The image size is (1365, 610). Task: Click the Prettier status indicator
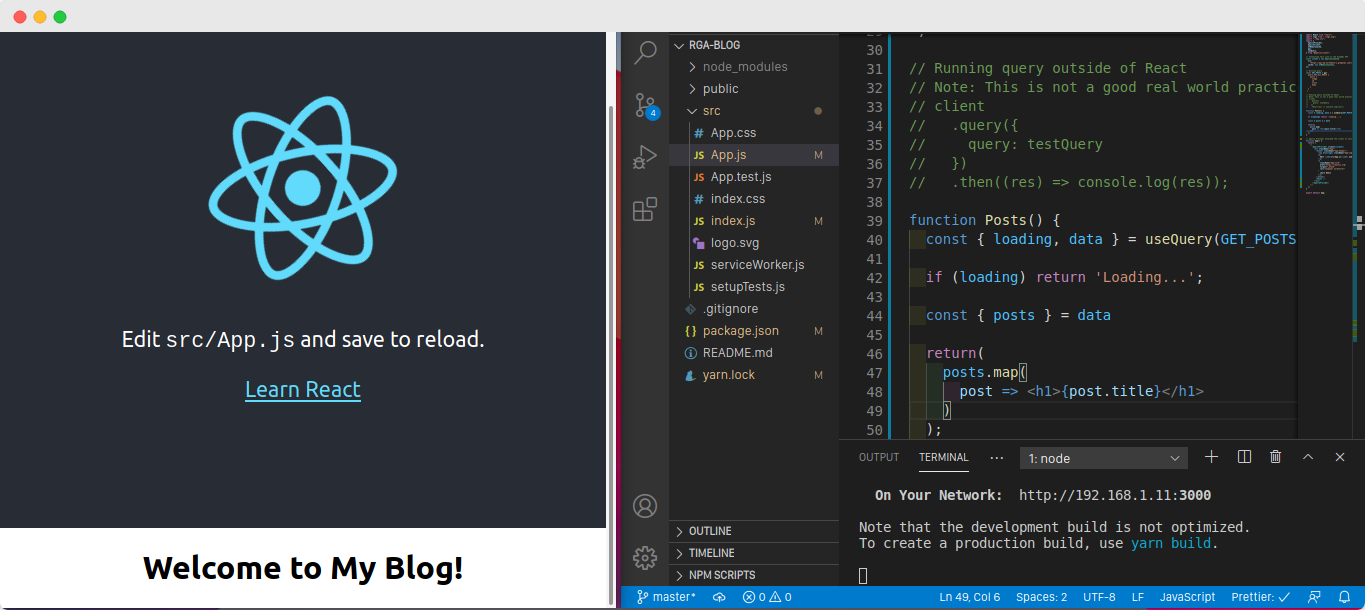click(1260, 597)
